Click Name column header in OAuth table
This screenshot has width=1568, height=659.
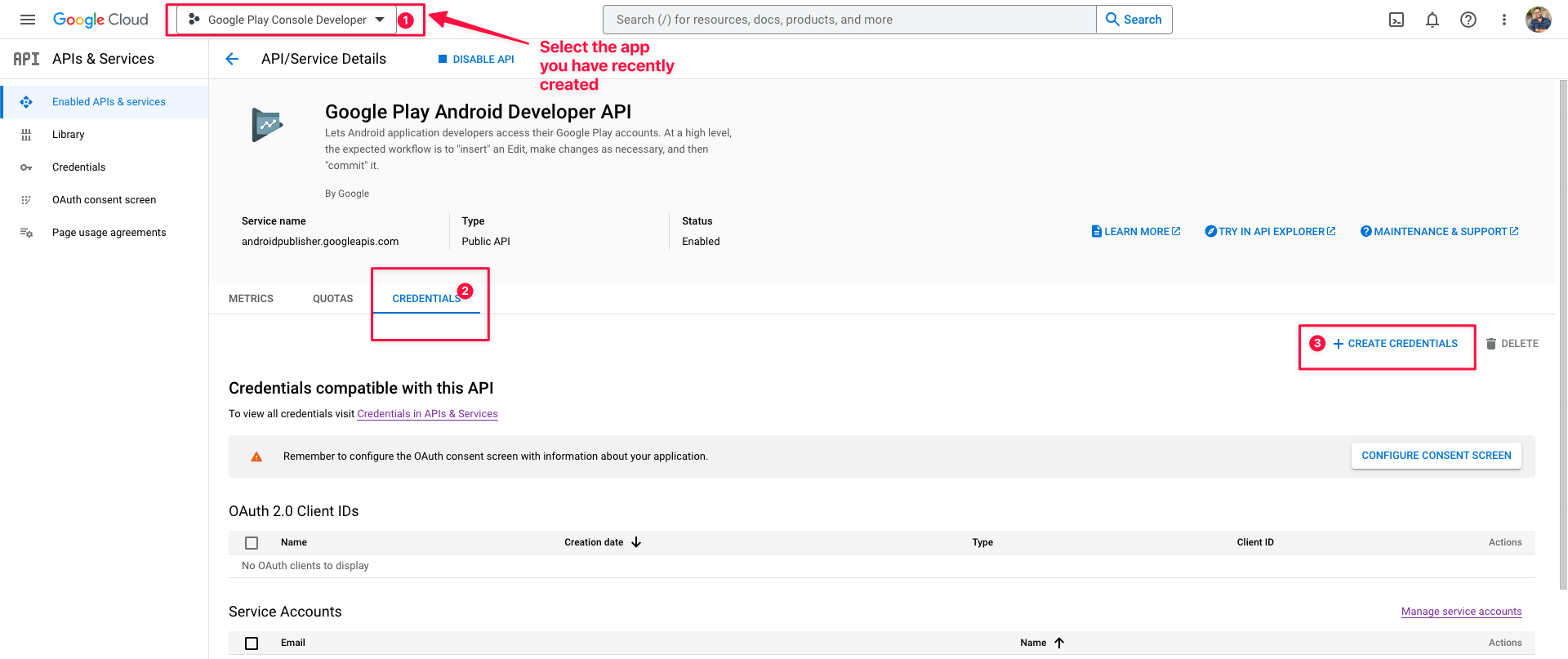coord(294,542)
